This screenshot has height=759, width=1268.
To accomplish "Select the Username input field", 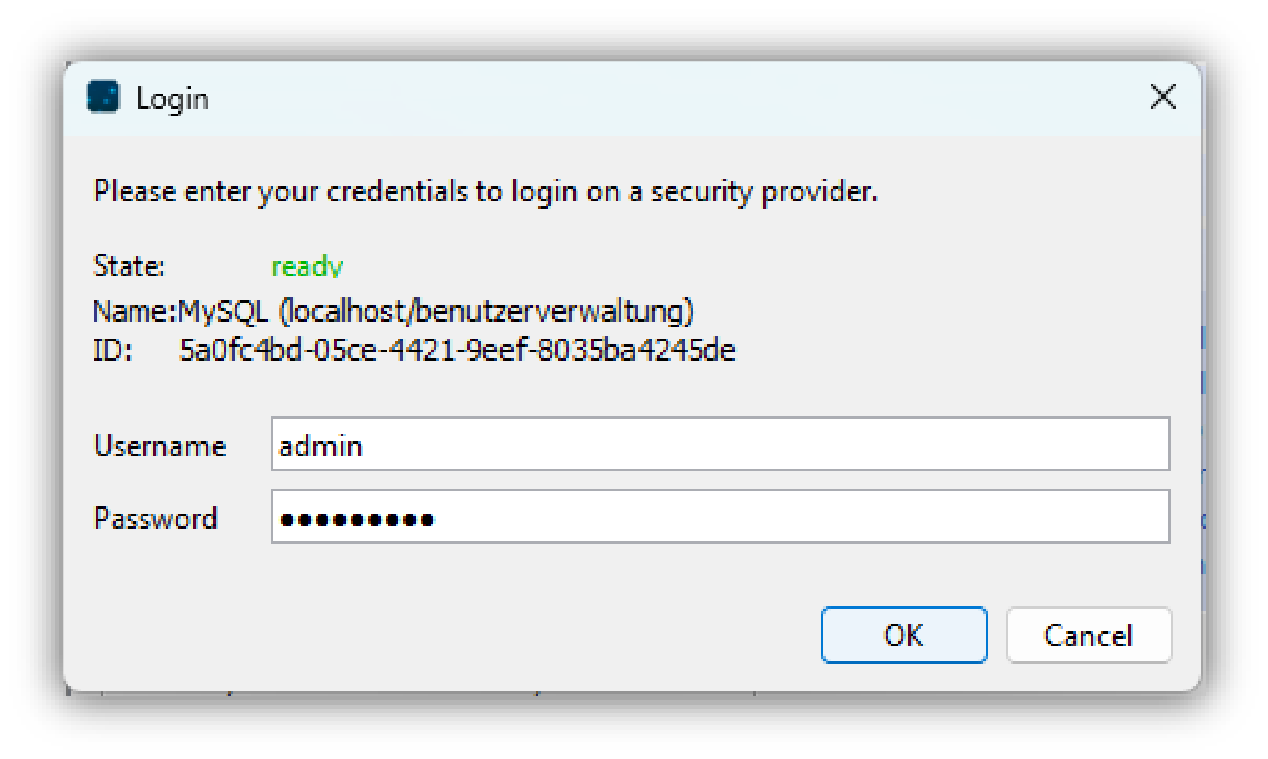I will (x=720, y=445).
